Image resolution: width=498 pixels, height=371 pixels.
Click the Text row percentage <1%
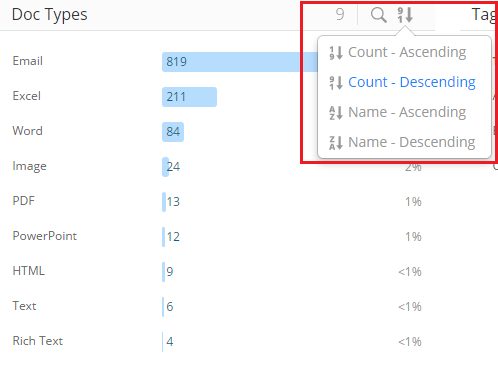[410, 307]
